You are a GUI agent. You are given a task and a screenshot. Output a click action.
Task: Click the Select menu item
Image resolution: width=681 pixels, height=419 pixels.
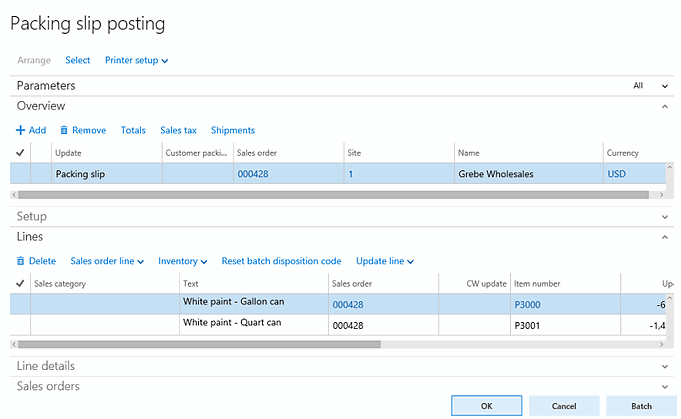(x=78, y=60)
